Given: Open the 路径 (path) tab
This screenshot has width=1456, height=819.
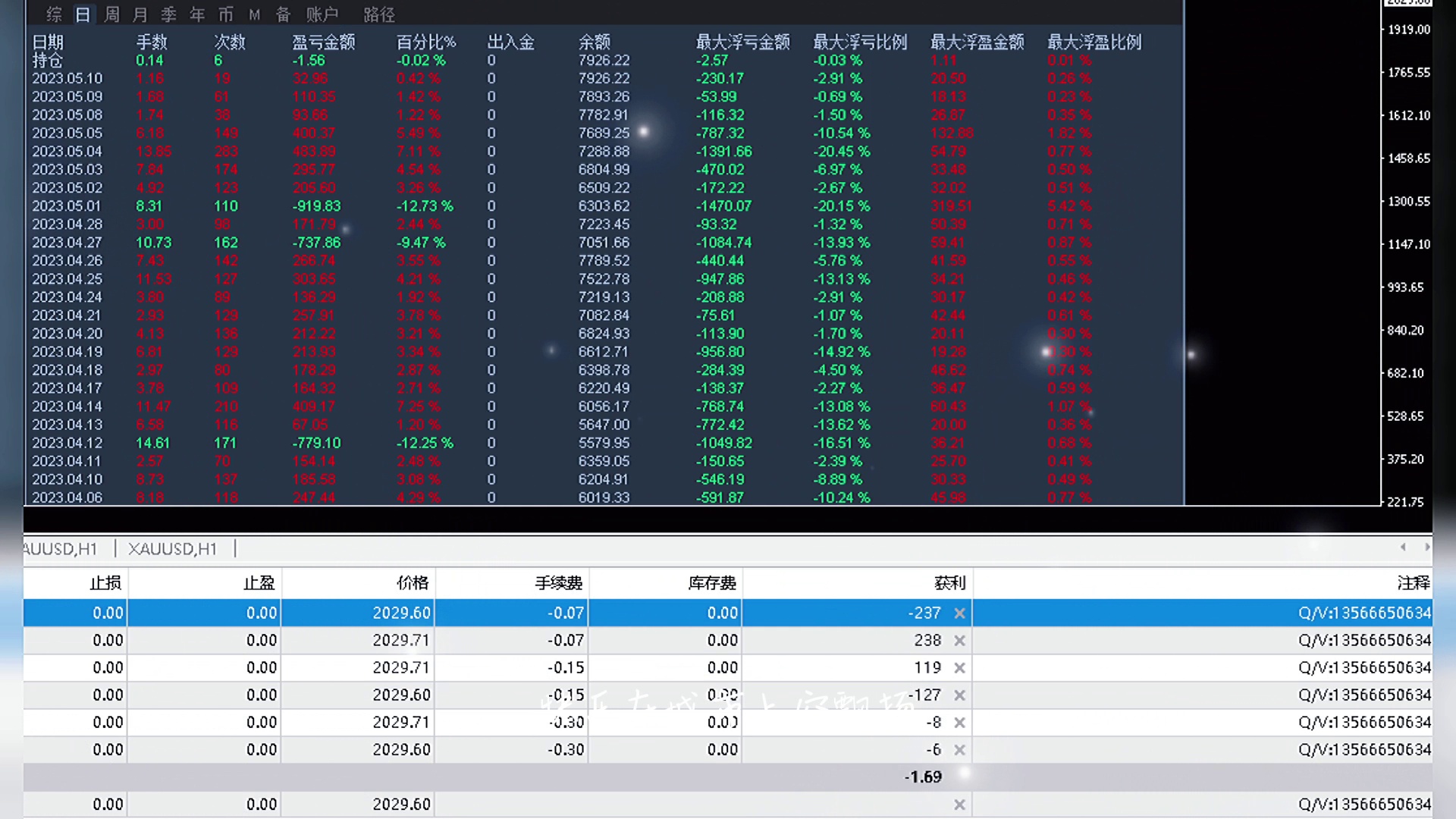Looking at the screenshot, I should [x=379, y=14].
